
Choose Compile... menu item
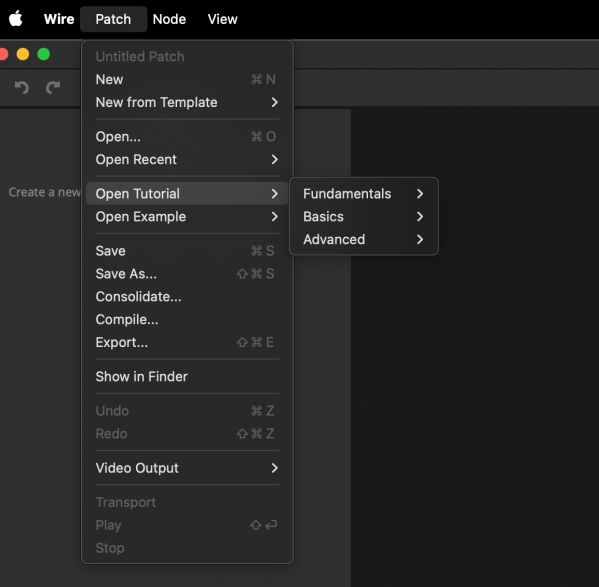tap(187, 320)
